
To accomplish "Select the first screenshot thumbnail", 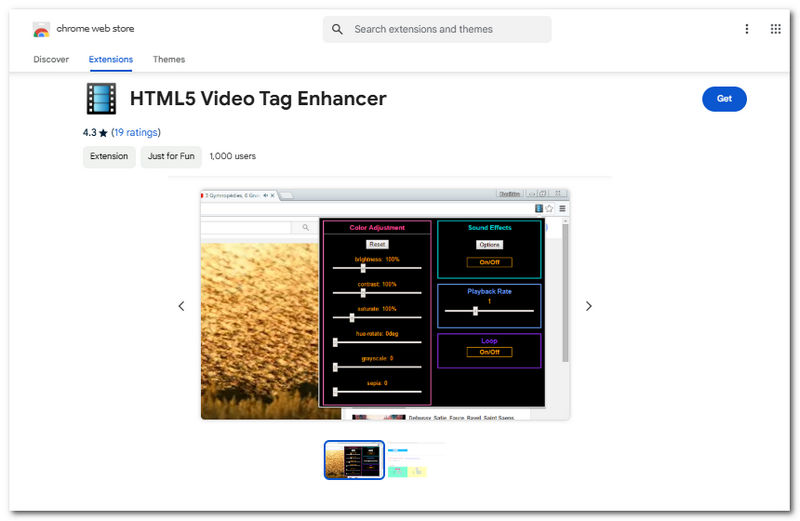I will pyautogui.click(x=354, y=460).
